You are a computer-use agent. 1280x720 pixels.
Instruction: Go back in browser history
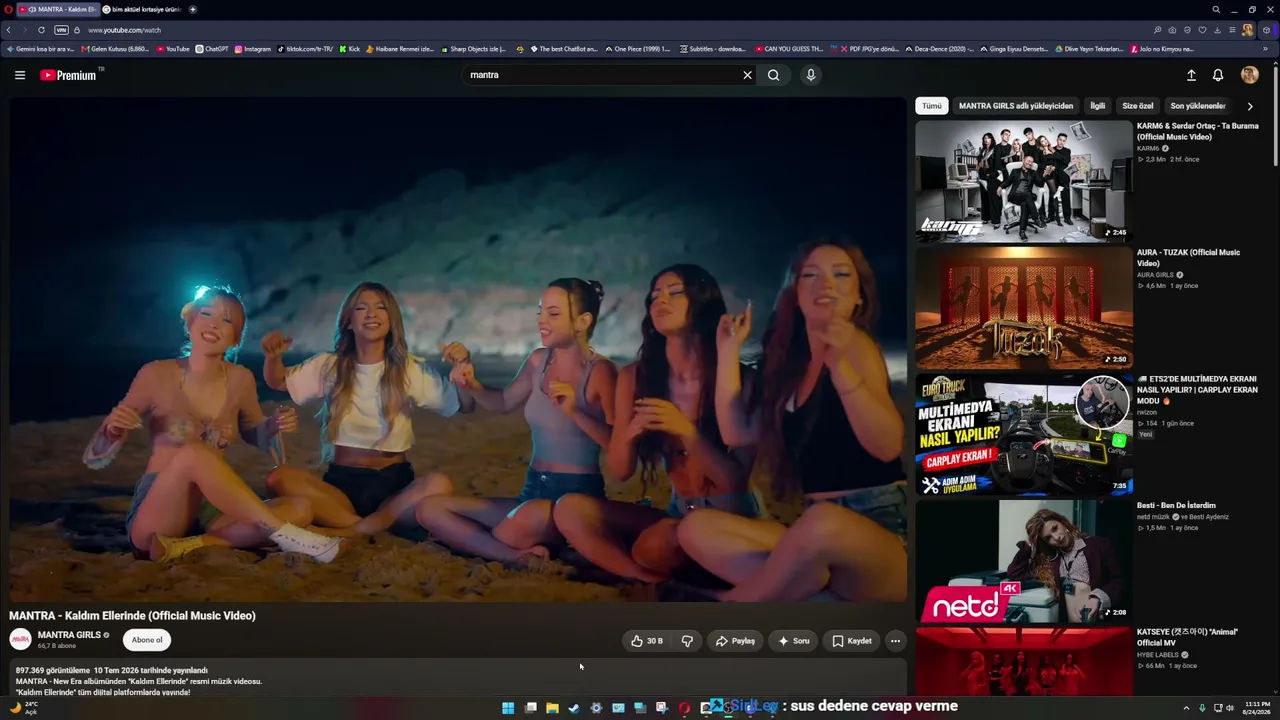9,30
